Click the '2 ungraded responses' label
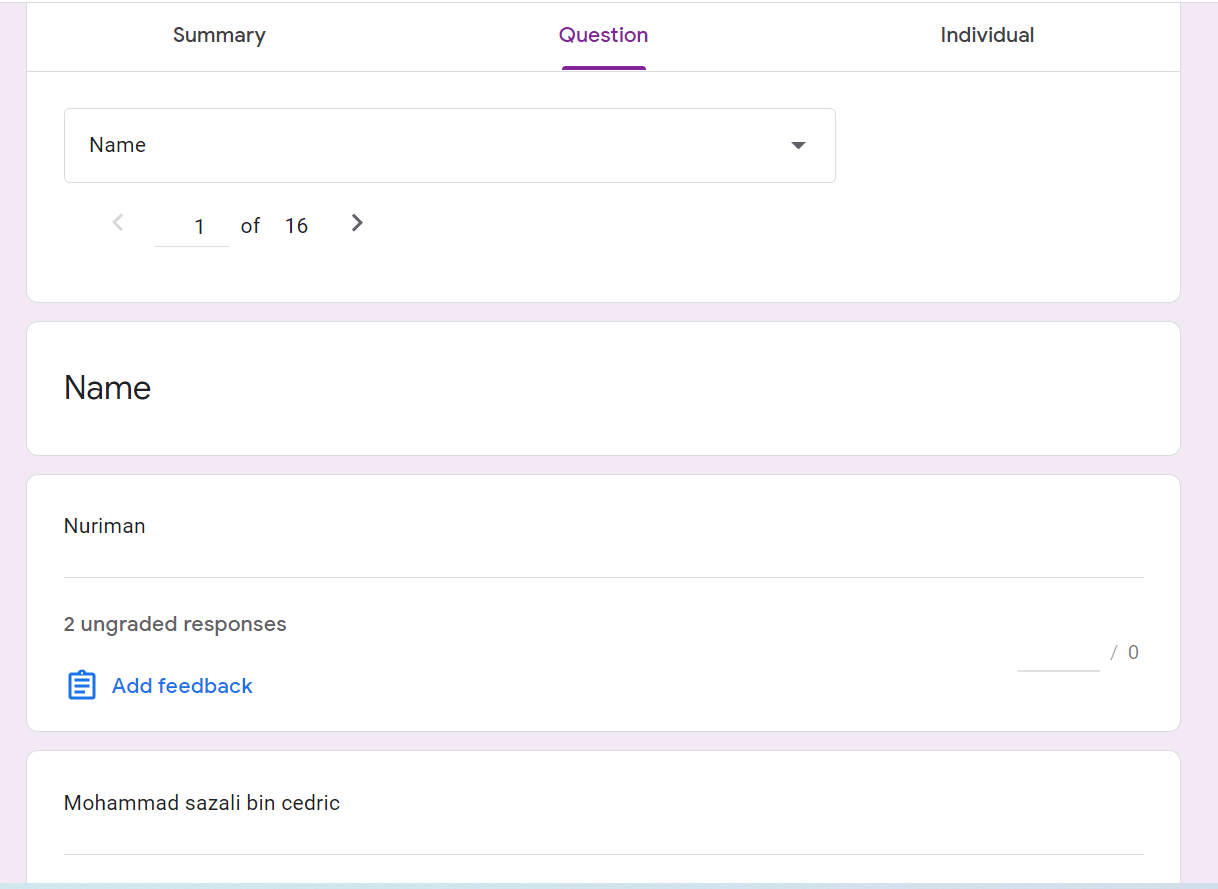Viewport: 1218px width, 889px height. [175, 624]
